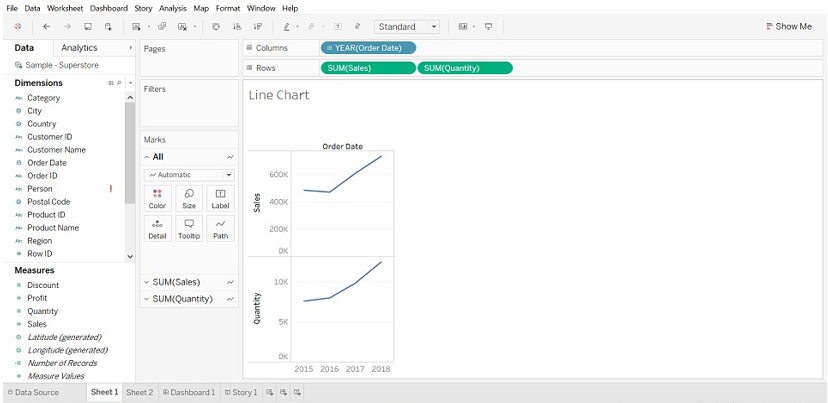This screenshot has height=403, width=828.
Task: Click the Undo back arrow
Action: (x=46, y=26)
